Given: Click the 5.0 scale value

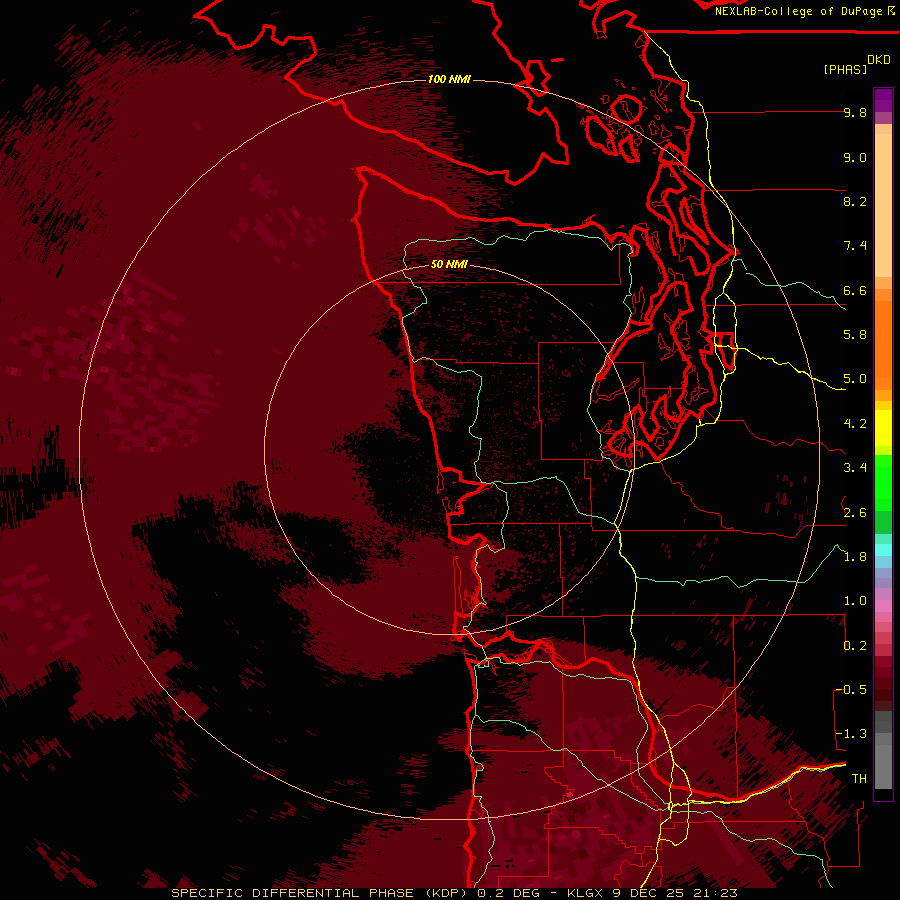Looking at the screenshot, I should tap(855, 379).
